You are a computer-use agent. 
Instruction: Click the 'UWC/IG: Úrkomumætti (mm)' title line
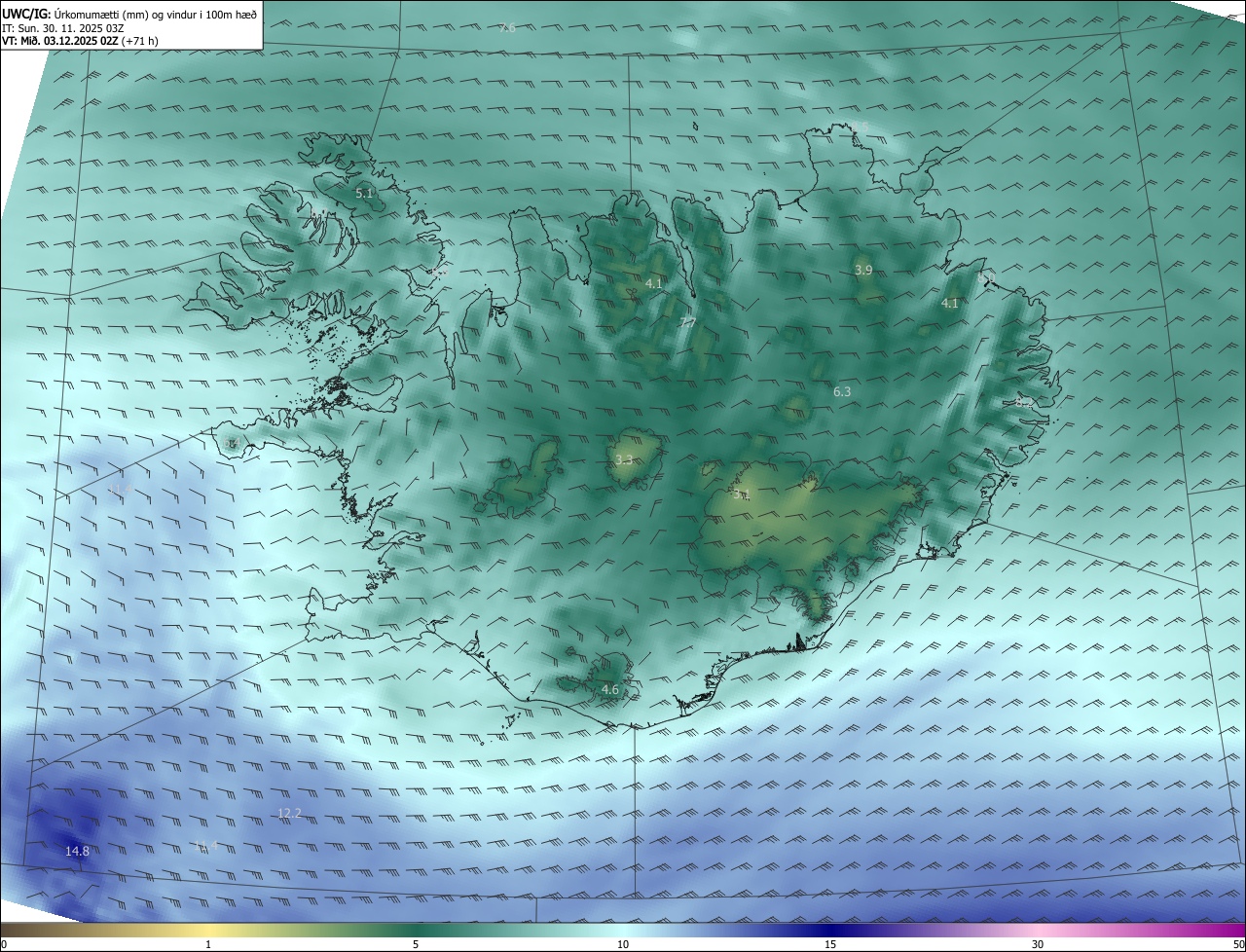click(129, 14)
